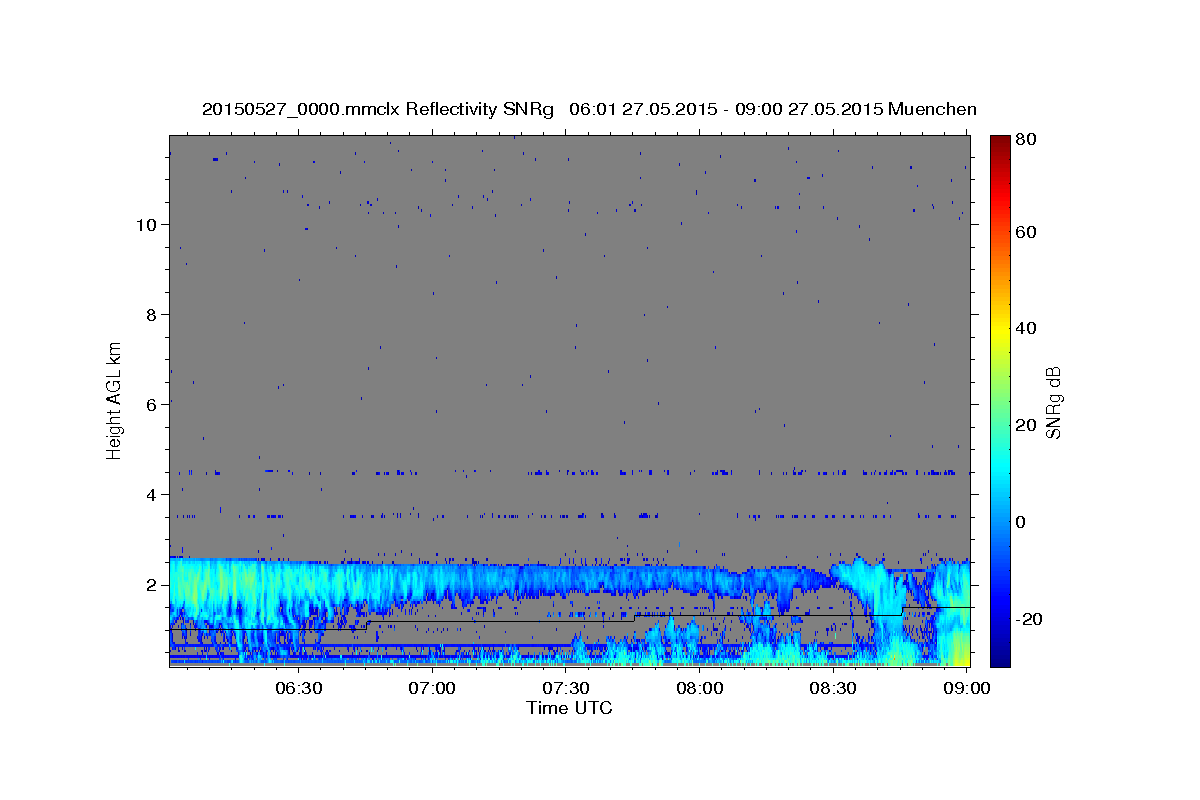Click the 08:30 time axis label
The width and height of the screenshot is (1200, 800).
pyautogui.click(x=834, y=689)
